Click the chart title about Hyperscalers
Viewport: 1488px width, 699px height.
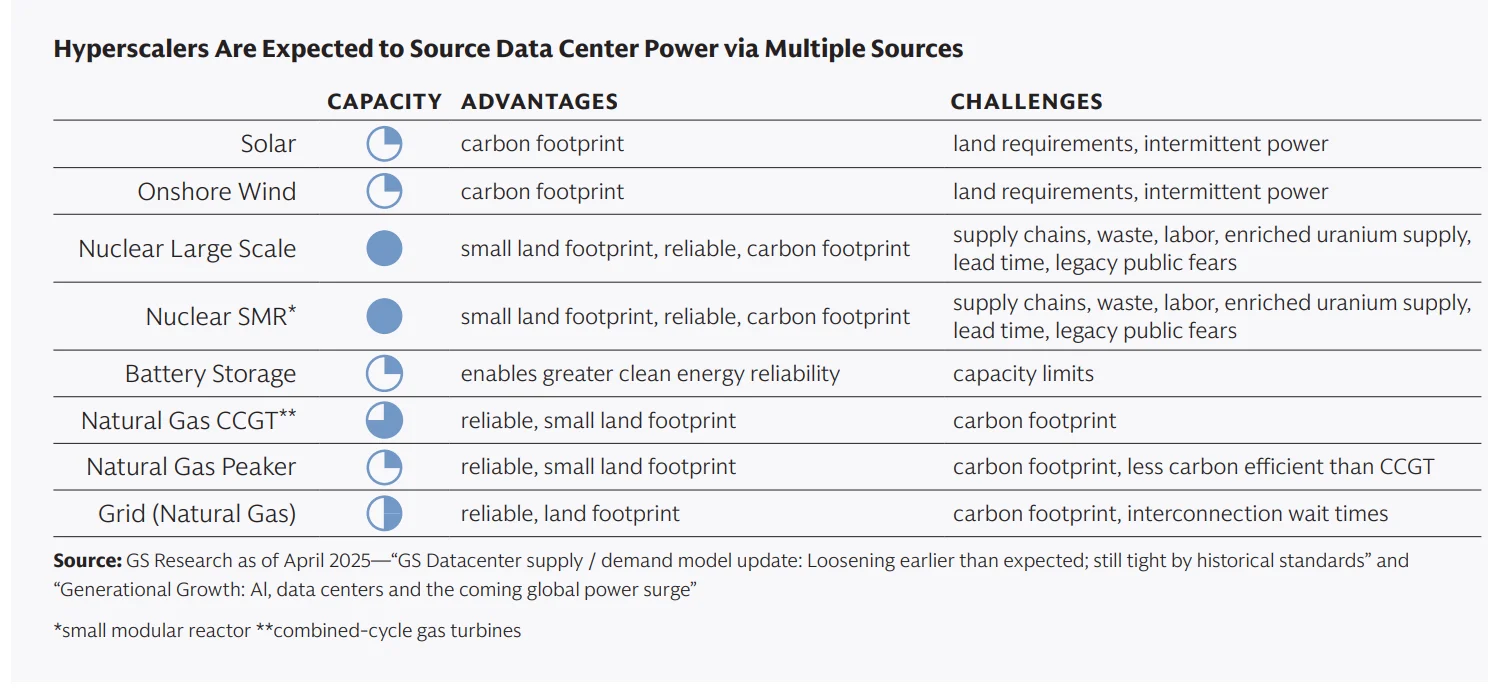tap(508, 49)
